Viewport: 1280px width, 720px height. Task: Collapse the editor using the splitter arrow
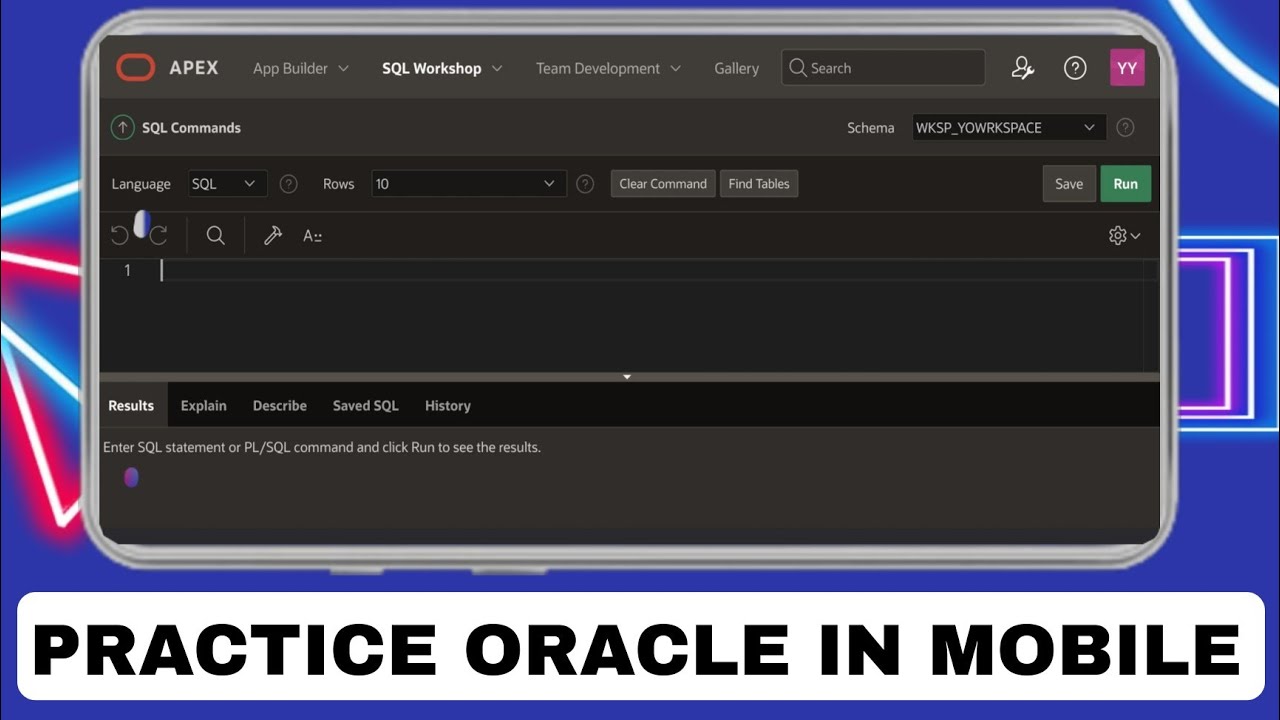point(627,377)
